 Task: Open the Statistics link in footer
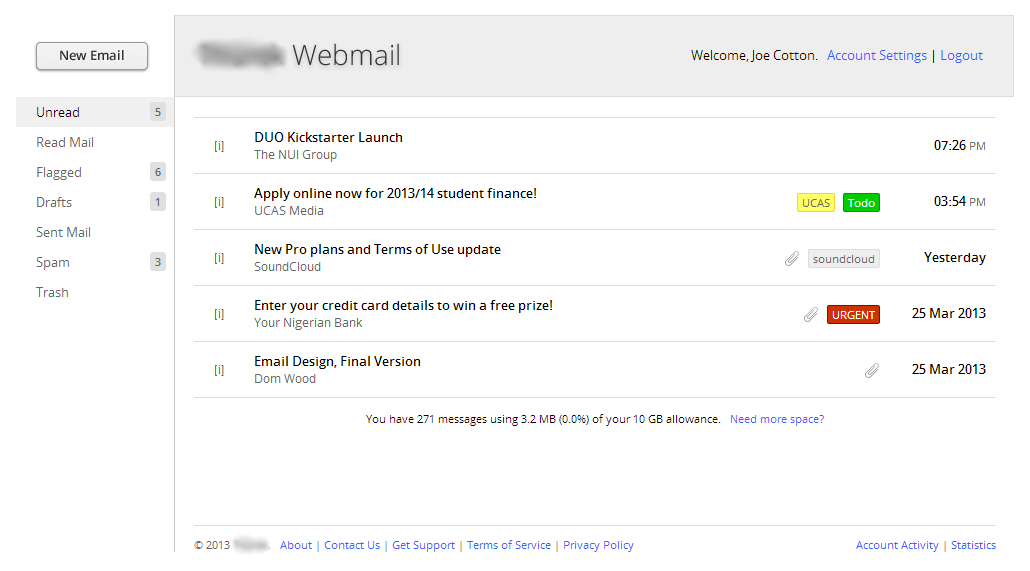tap(973, 545)
